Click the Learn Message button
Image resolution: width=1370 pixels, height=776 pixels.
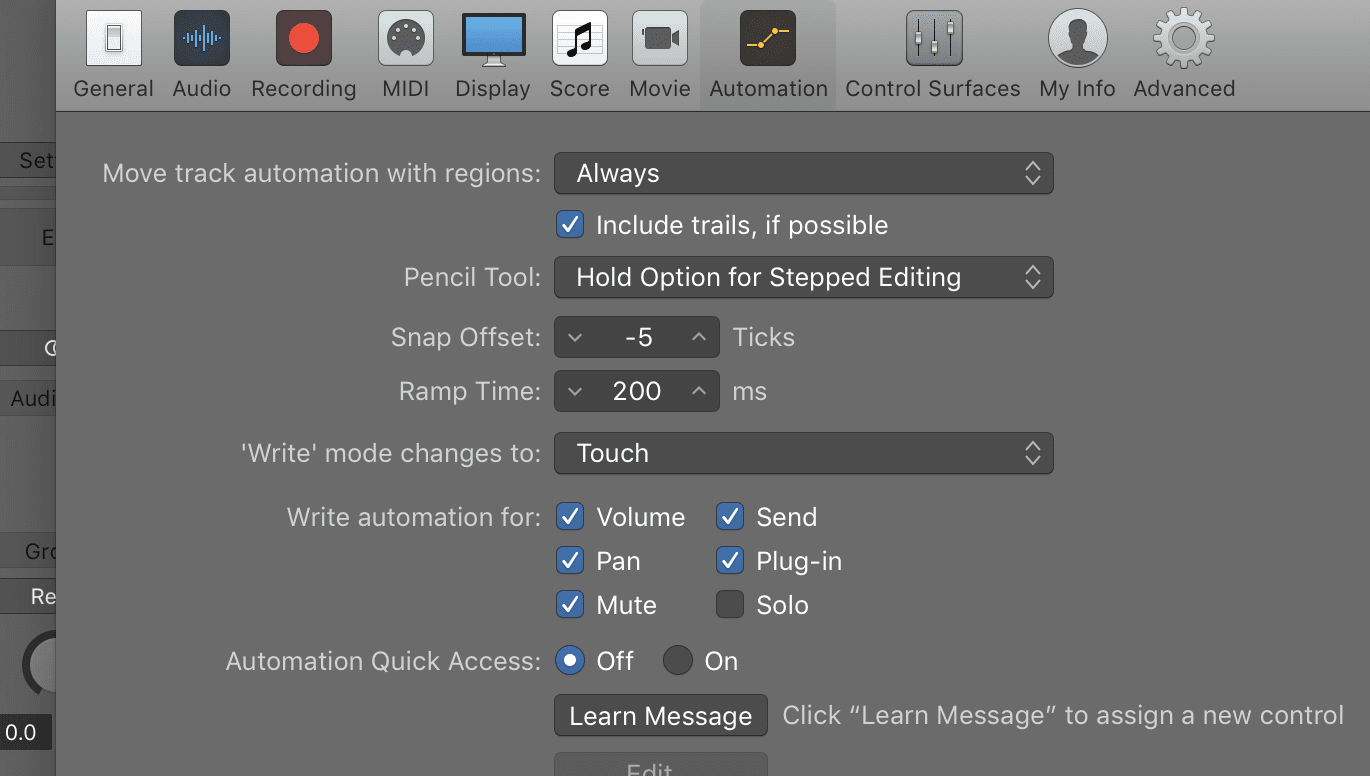(660, 716)
